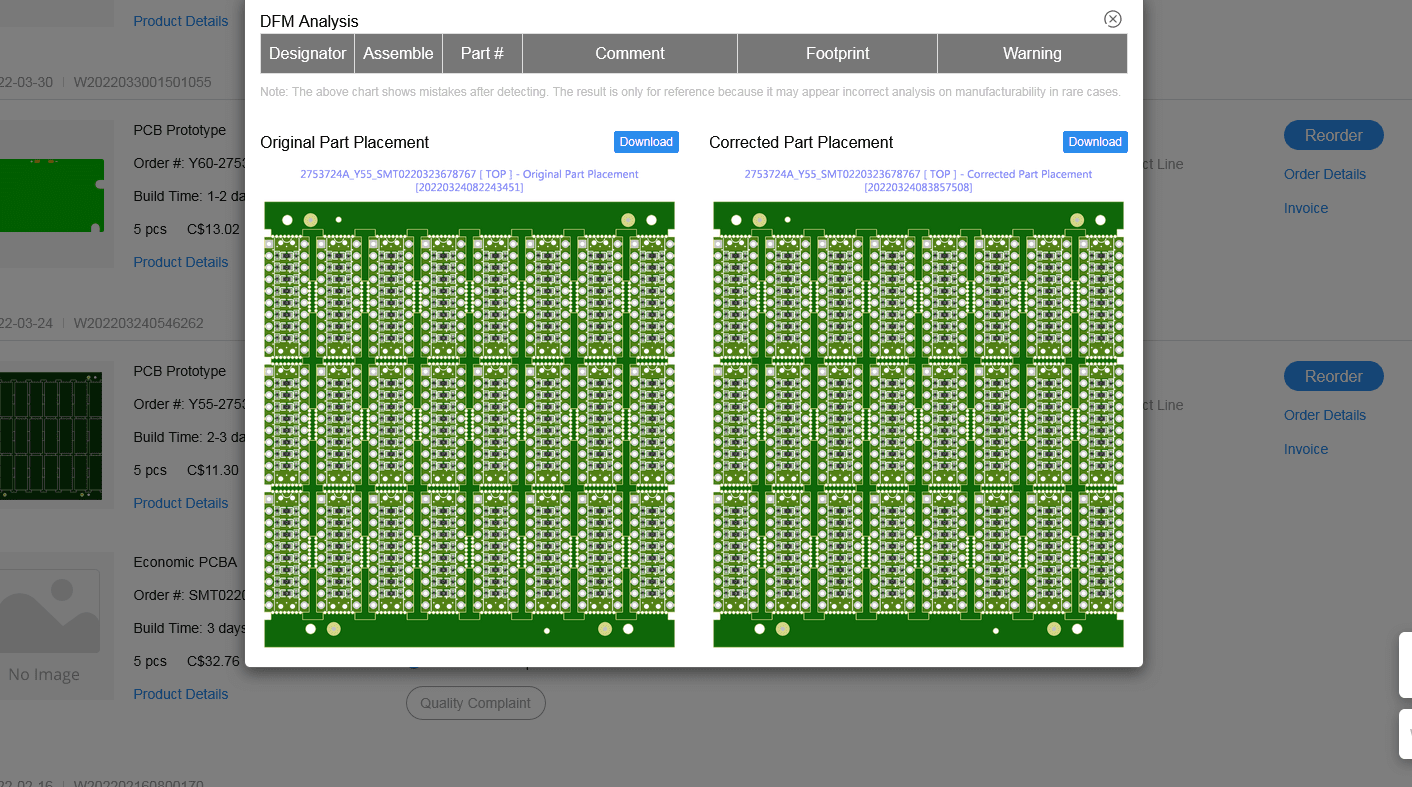Click the Corrected Part Placement heading
Image resolution: width=1412 pixels, height=787 pixels.
[x=801, y=142]
